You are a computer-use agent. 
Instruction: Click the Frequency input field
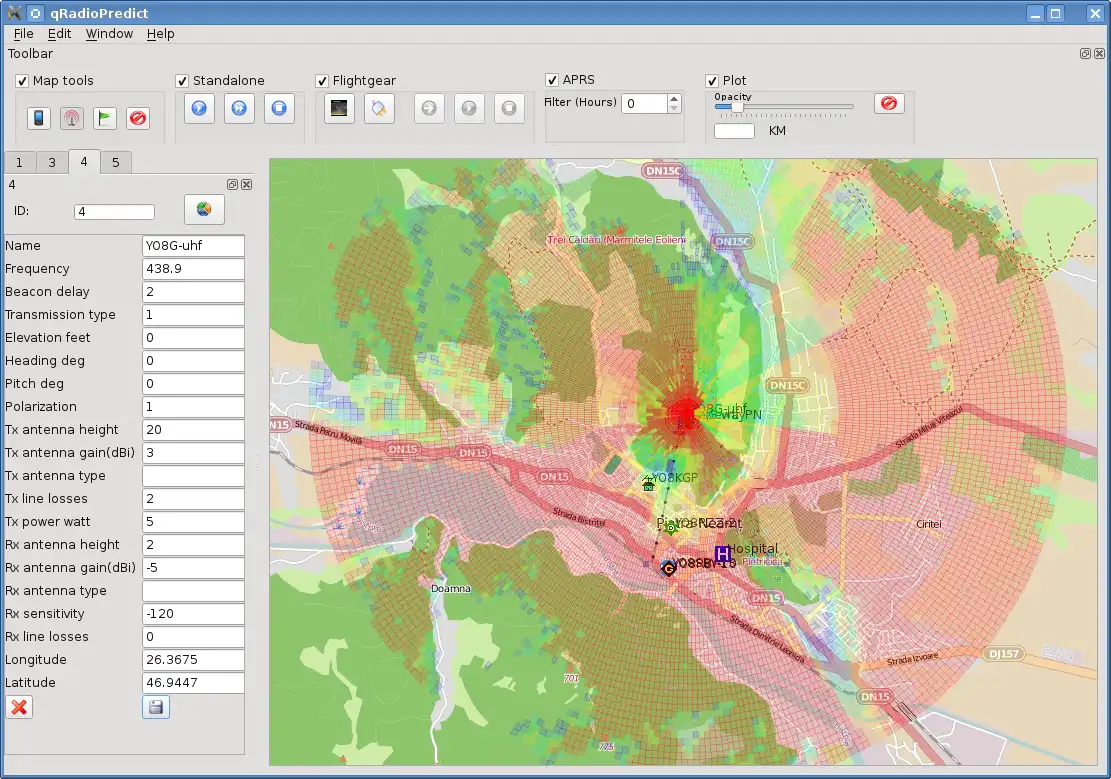[194, 269]
